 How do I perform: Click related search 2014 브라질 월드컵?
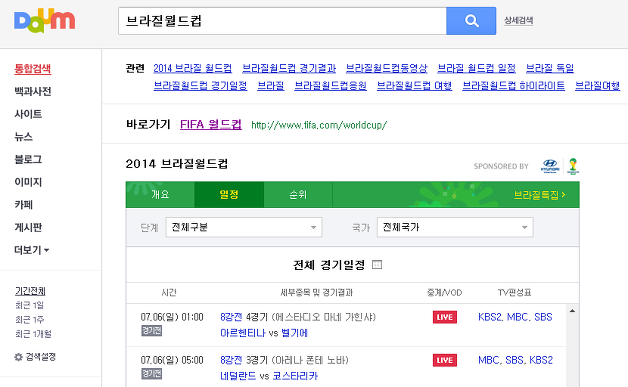(x=193, y=69)
